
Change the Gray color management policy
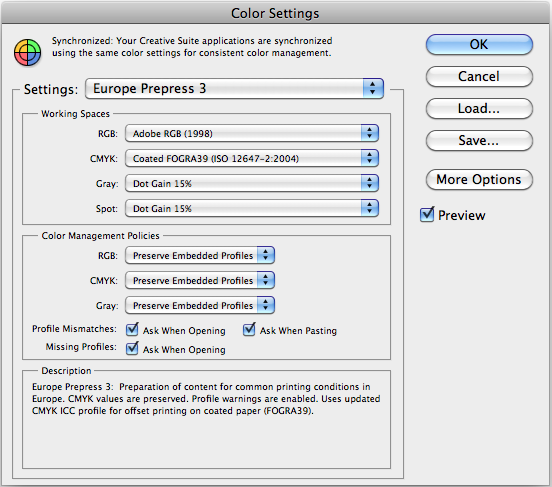click(200, 305)
